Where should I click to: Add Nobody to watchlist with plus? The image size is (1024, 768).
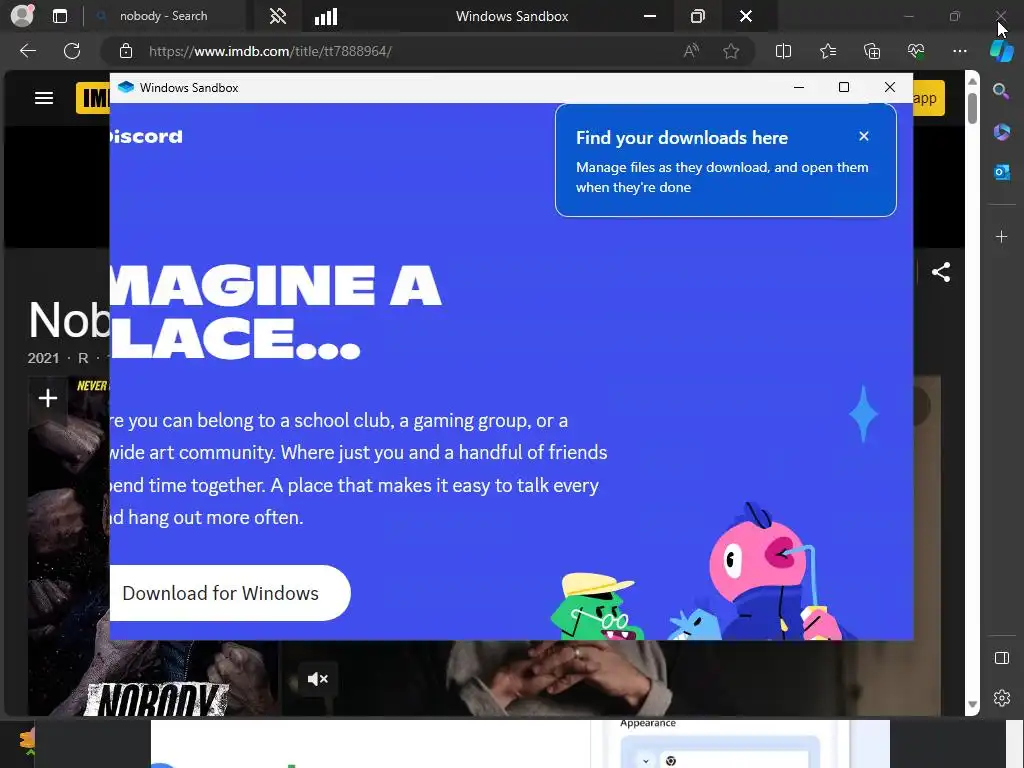[48, 398]
